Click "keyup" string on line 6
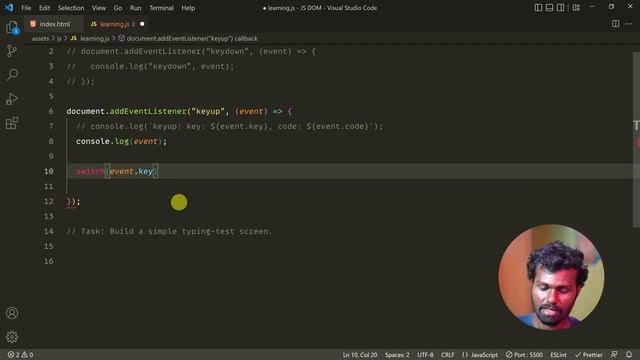Image resolution: width=640 pixels, height=360 pixels. pyautogui.click(x=208, y=111)
